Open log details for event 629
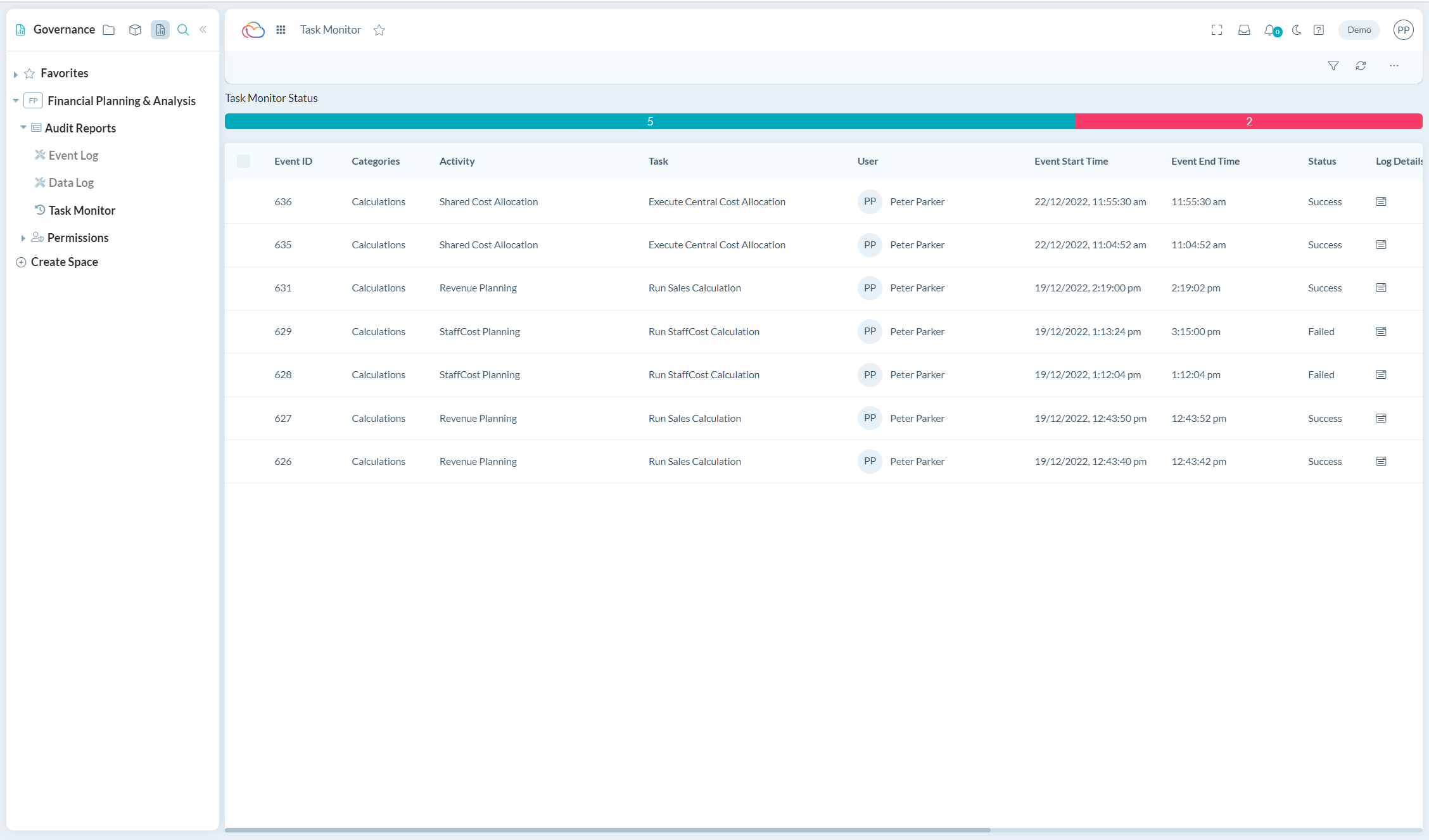This screenshot has width=1429, height=840. point(1381,331)
